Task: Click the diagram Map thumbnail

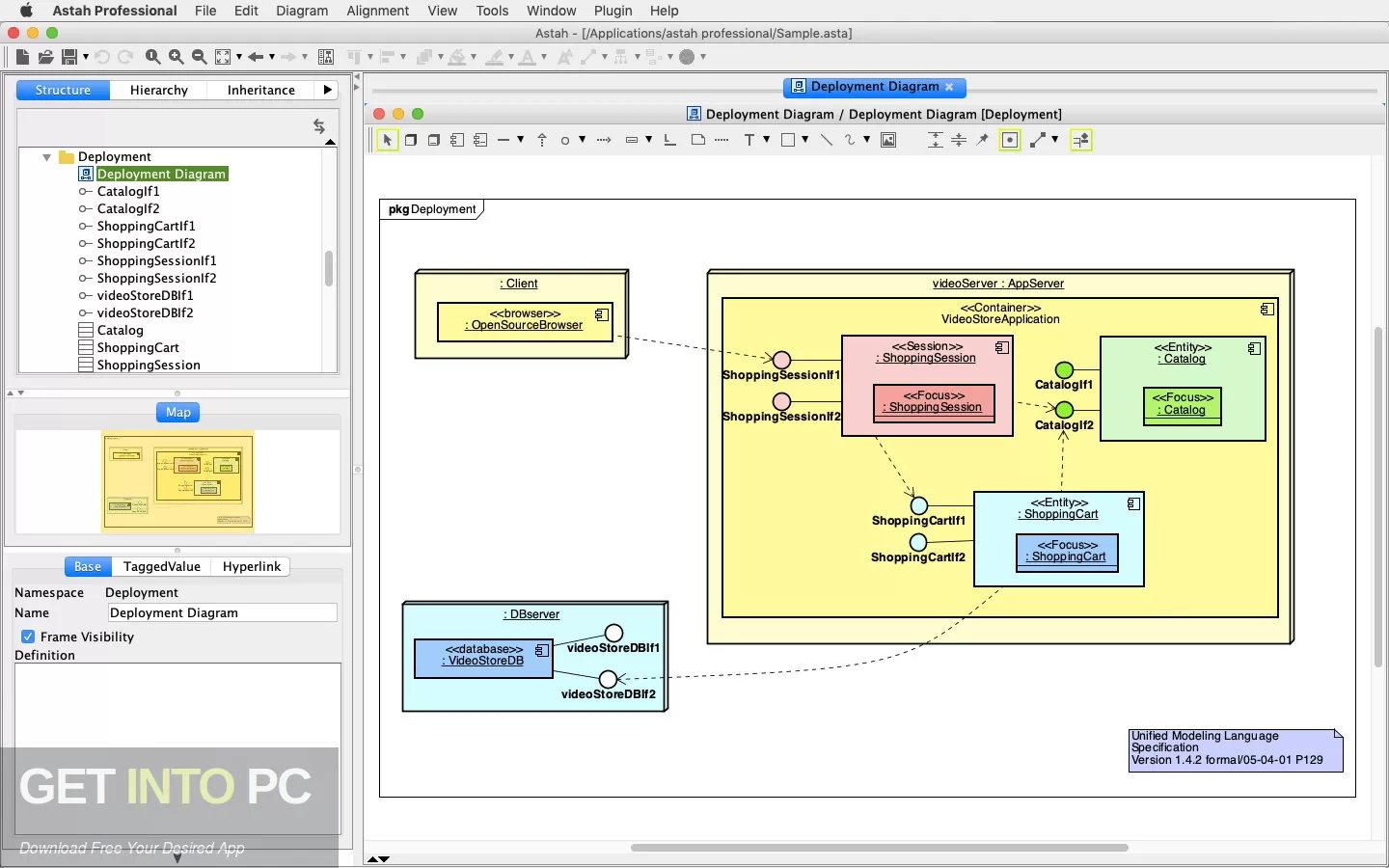Action: tap(177, 481)
